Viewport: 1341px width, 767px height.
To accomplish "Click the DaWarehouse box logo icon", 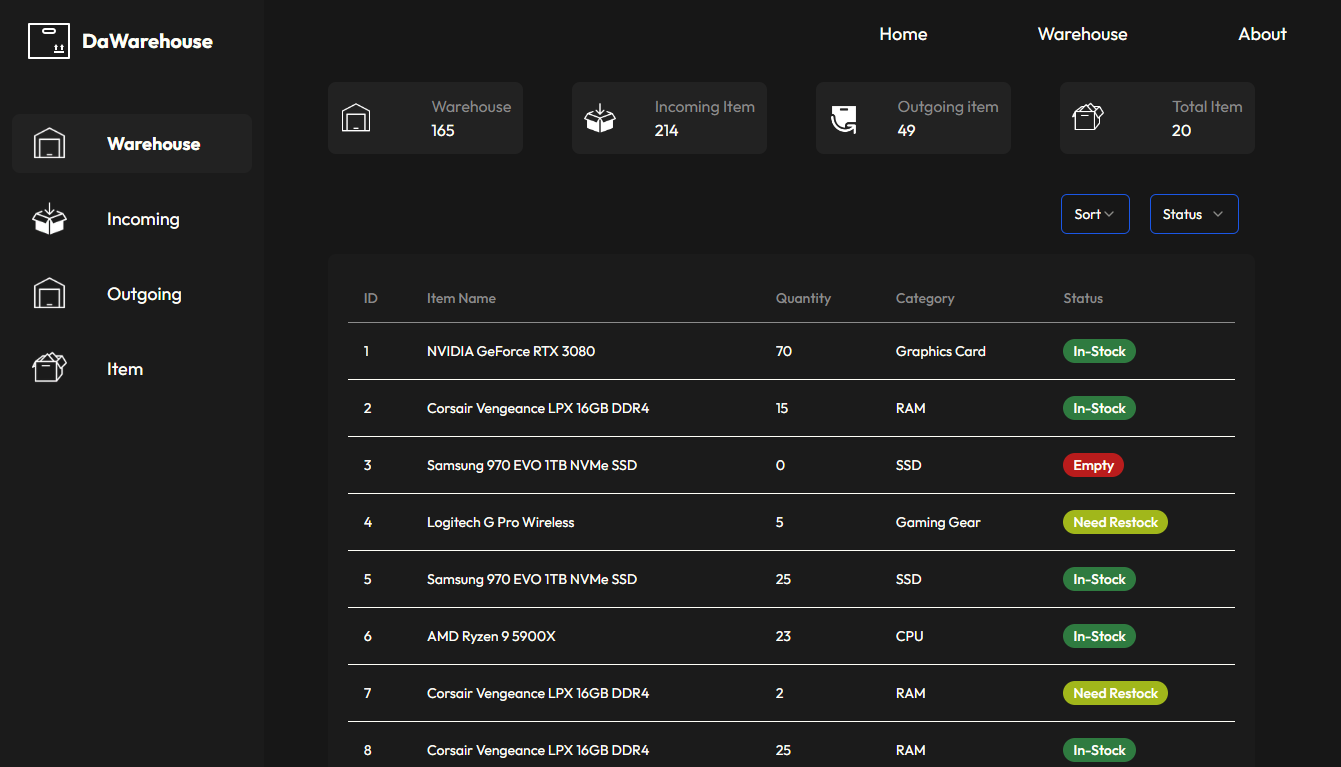I will pos(49,41).
